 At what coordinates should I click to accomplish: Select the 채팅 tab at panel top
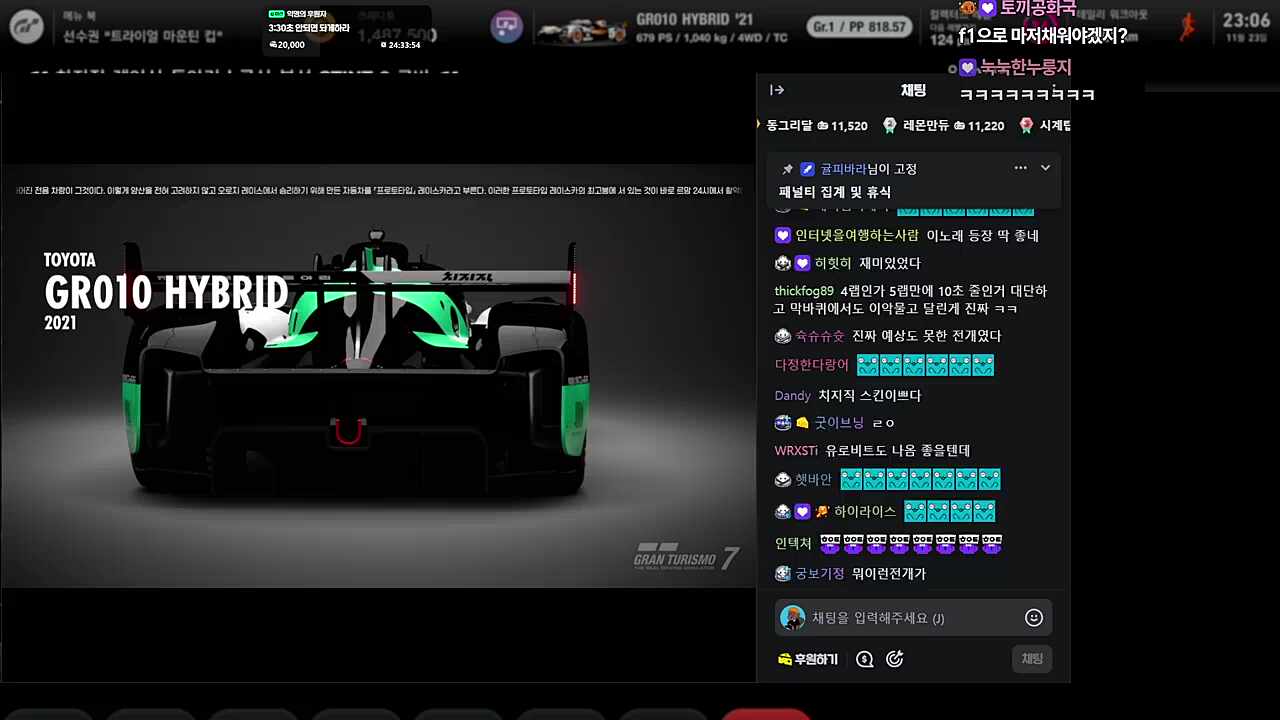[911, 90]
